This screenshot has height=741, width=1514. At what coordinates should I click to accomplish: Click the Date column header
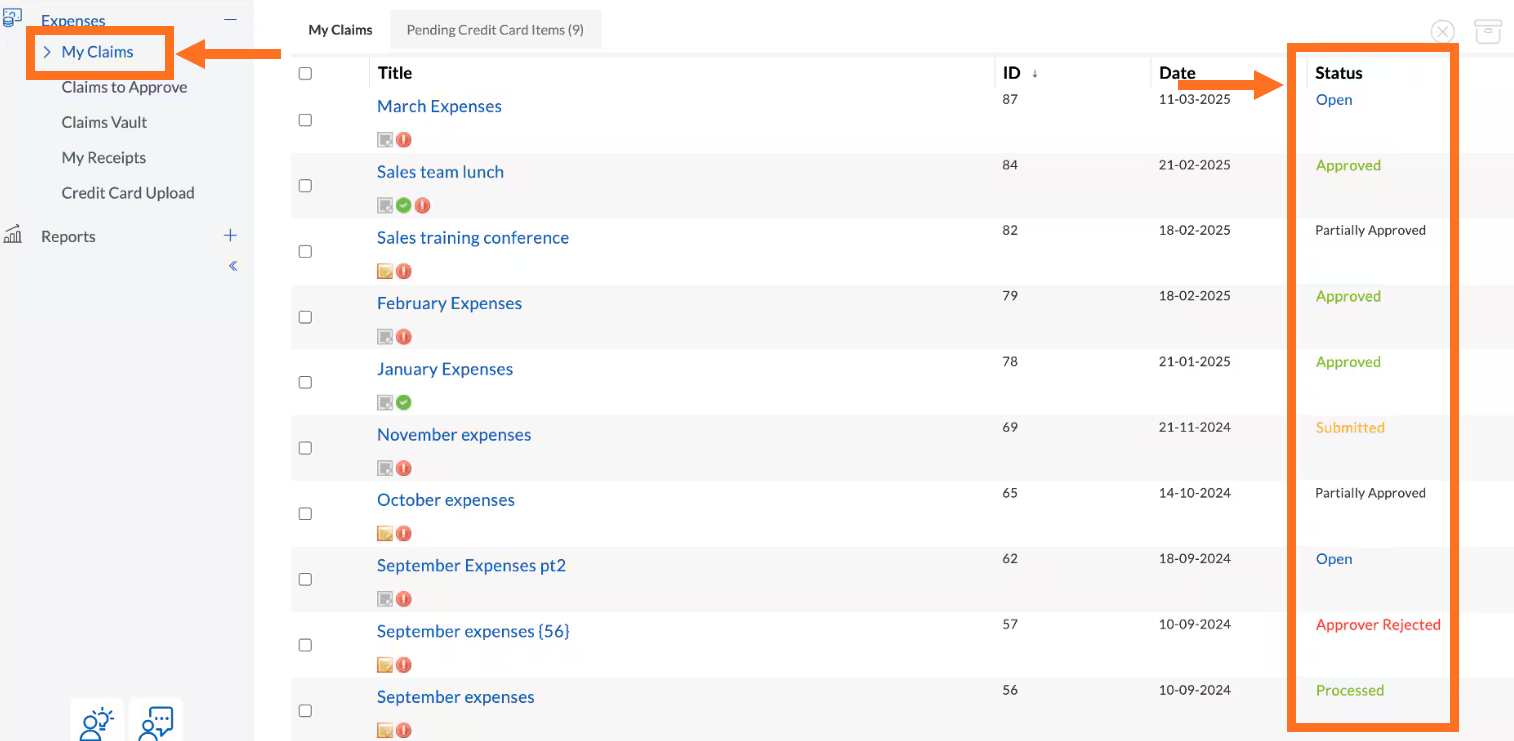coord(1177,73)
